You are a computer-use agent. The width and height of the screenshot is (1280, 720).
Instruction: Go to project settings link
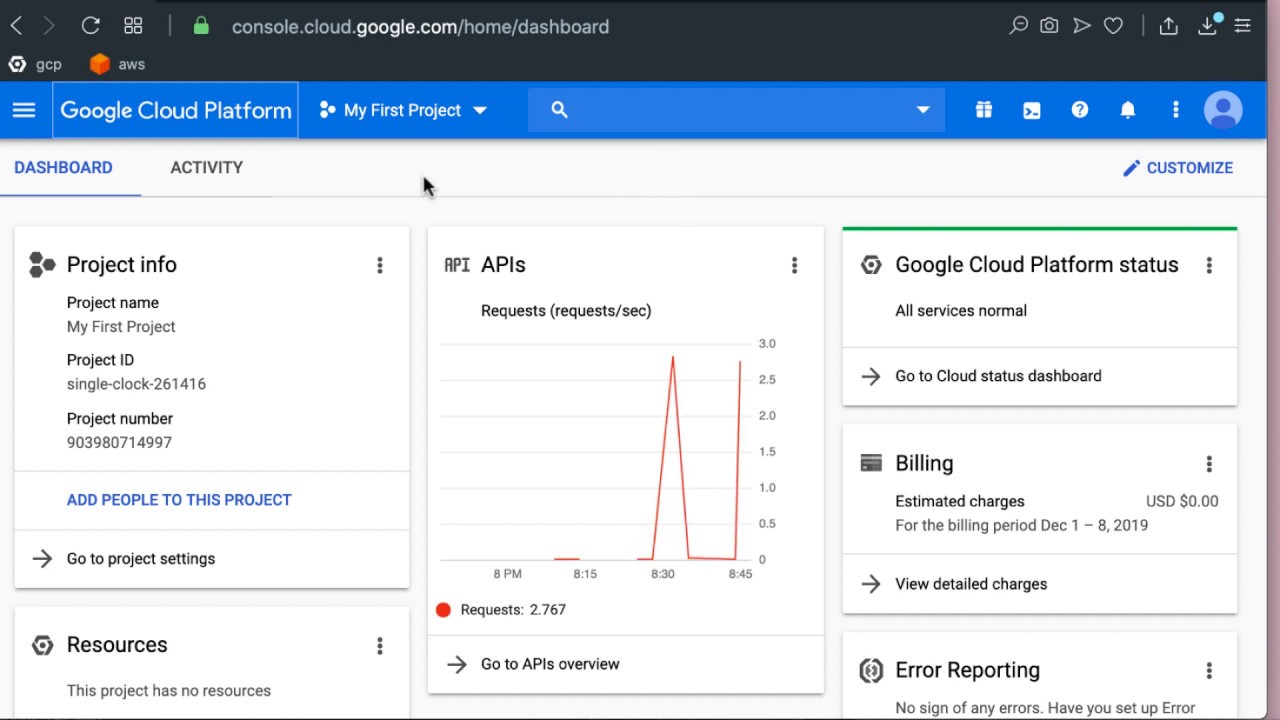pos(141,559)
